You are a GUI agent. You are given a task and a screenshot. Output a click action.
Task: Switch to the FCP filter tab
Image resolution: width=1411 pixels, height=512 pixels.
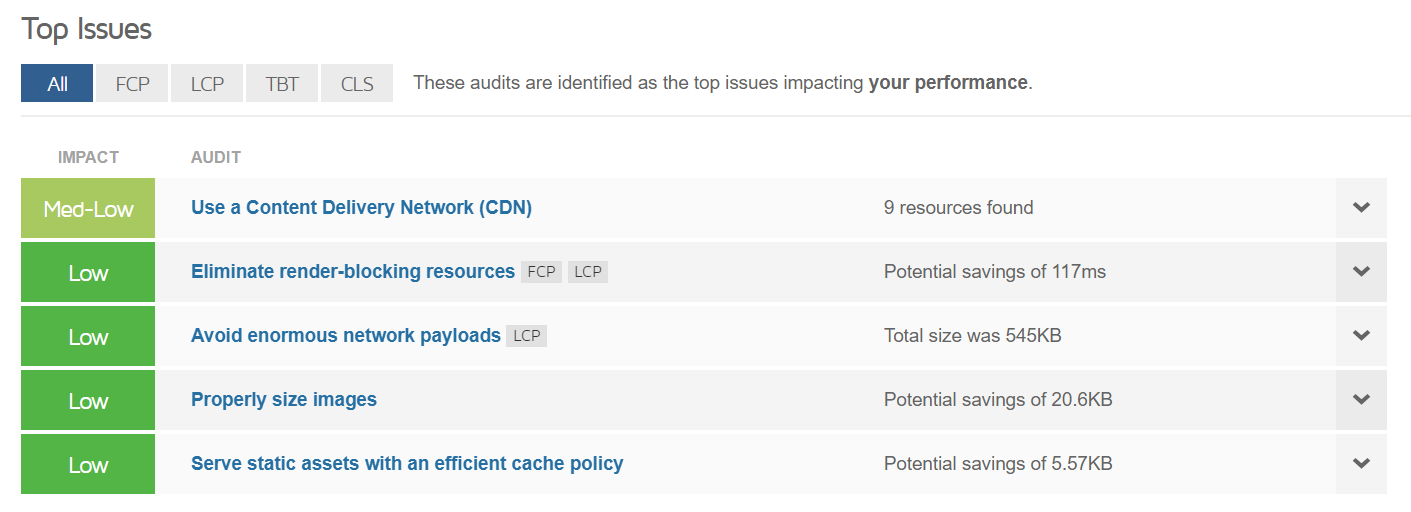[x=132, y=84]
